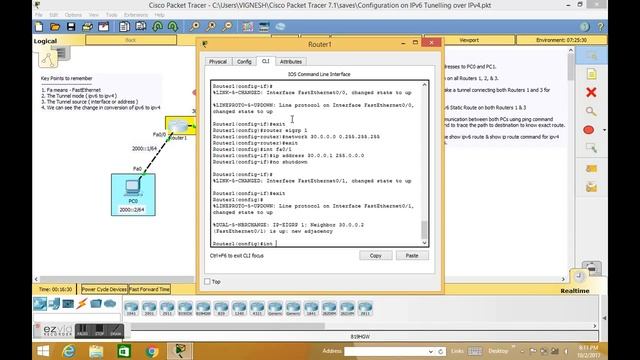Click the Undo green arrow icon
This screenshot has width=640, height=360.
point(157,27)
